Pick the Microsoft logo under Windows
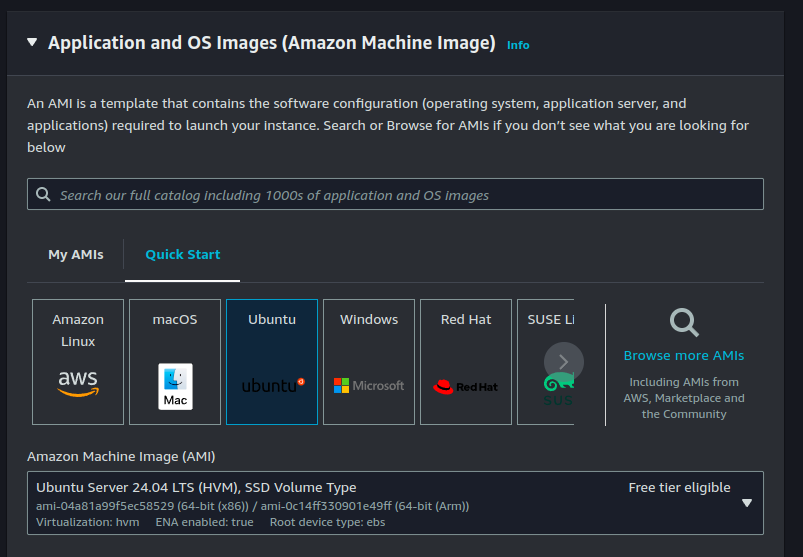803x557 pixels. tap(369, 386)
